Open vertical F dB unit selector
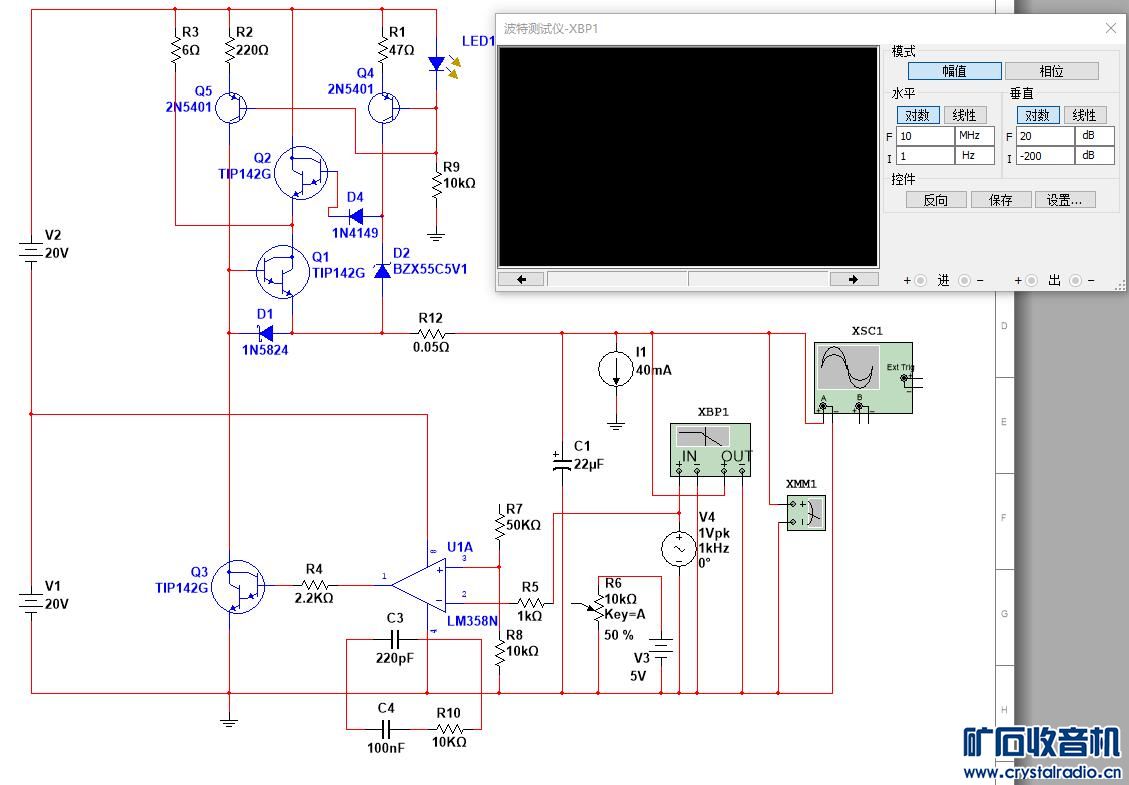Screen dimensions: 1129x785 click(x=1094, y=135)
